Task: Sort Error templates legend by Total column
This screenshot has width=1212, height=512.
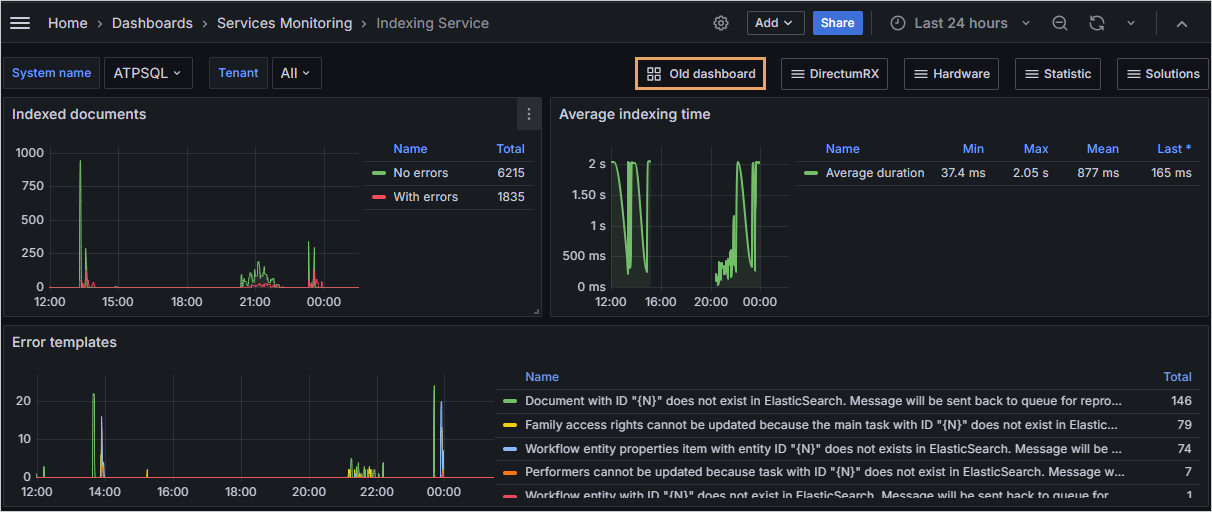Action: click(1177, 377)
